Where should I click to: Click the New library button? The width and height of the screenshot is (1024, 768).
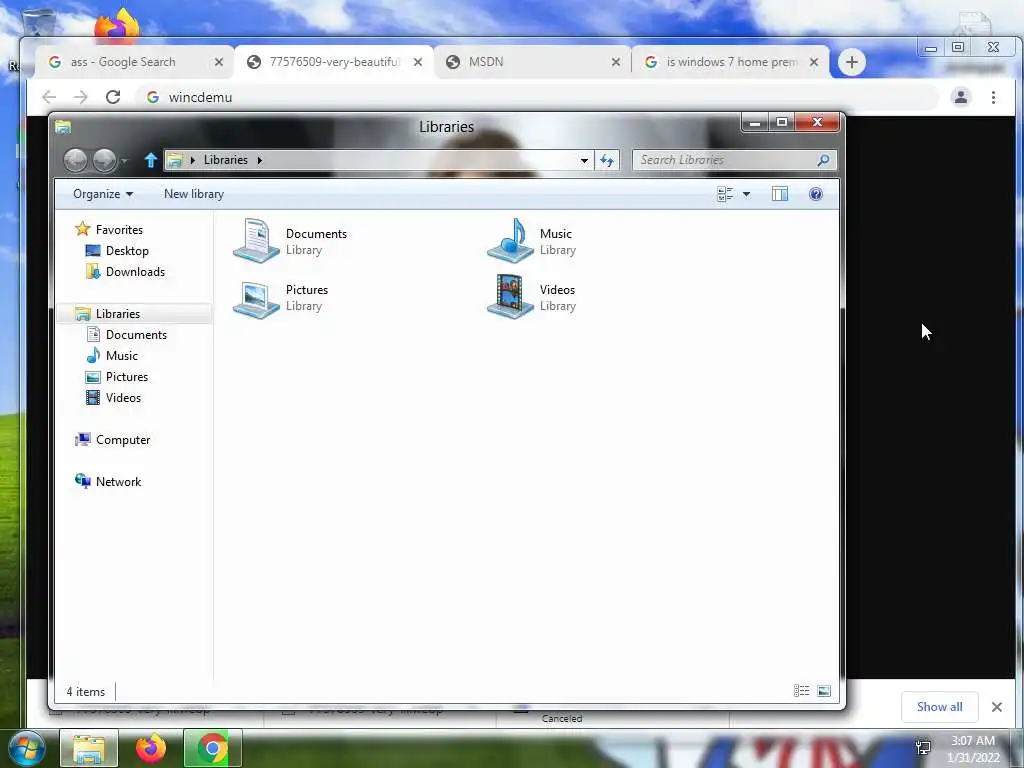(194, 194)
